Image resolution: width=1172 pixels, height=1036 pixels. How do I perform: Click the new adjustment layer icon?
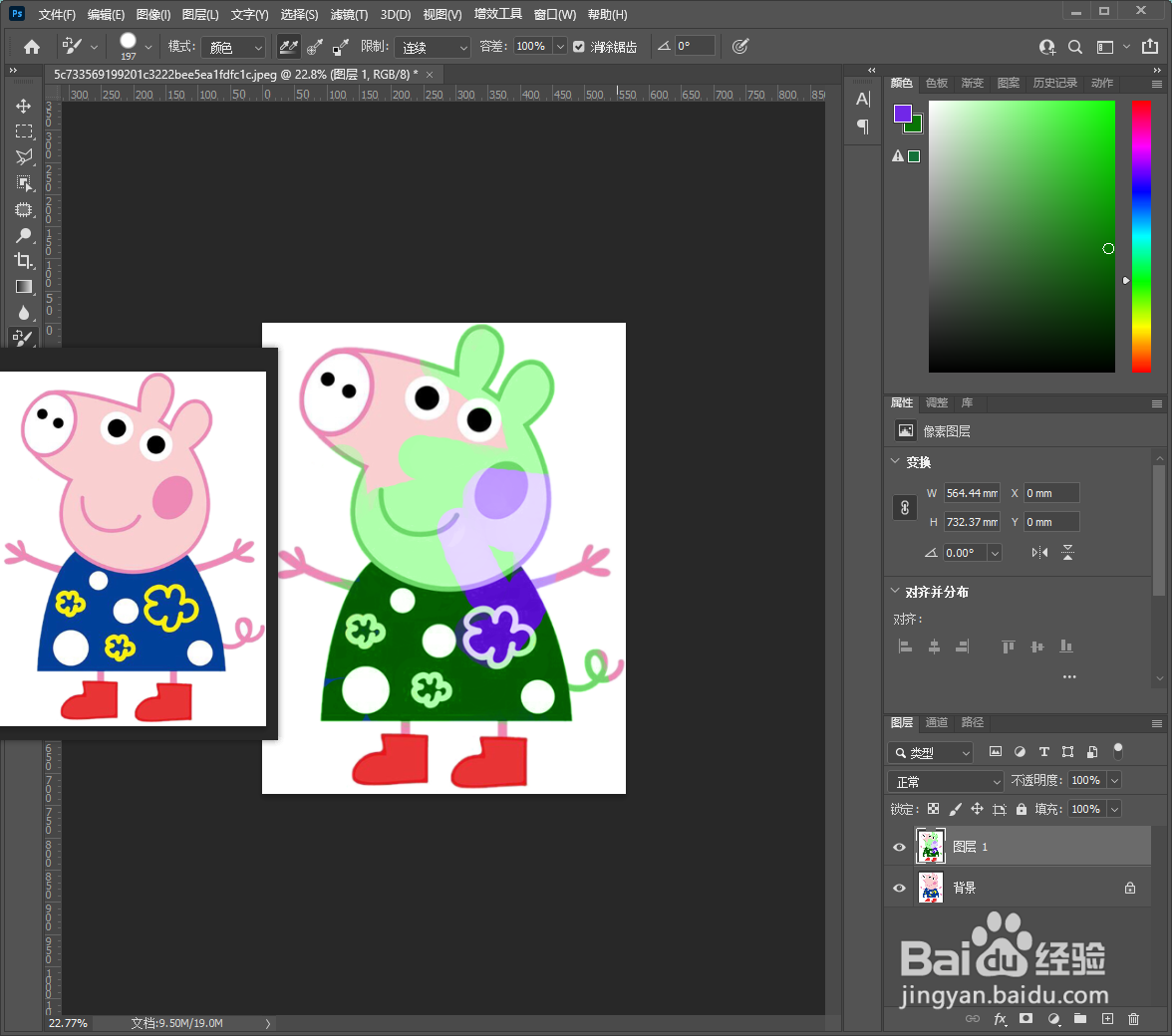click(1054, 1019)
